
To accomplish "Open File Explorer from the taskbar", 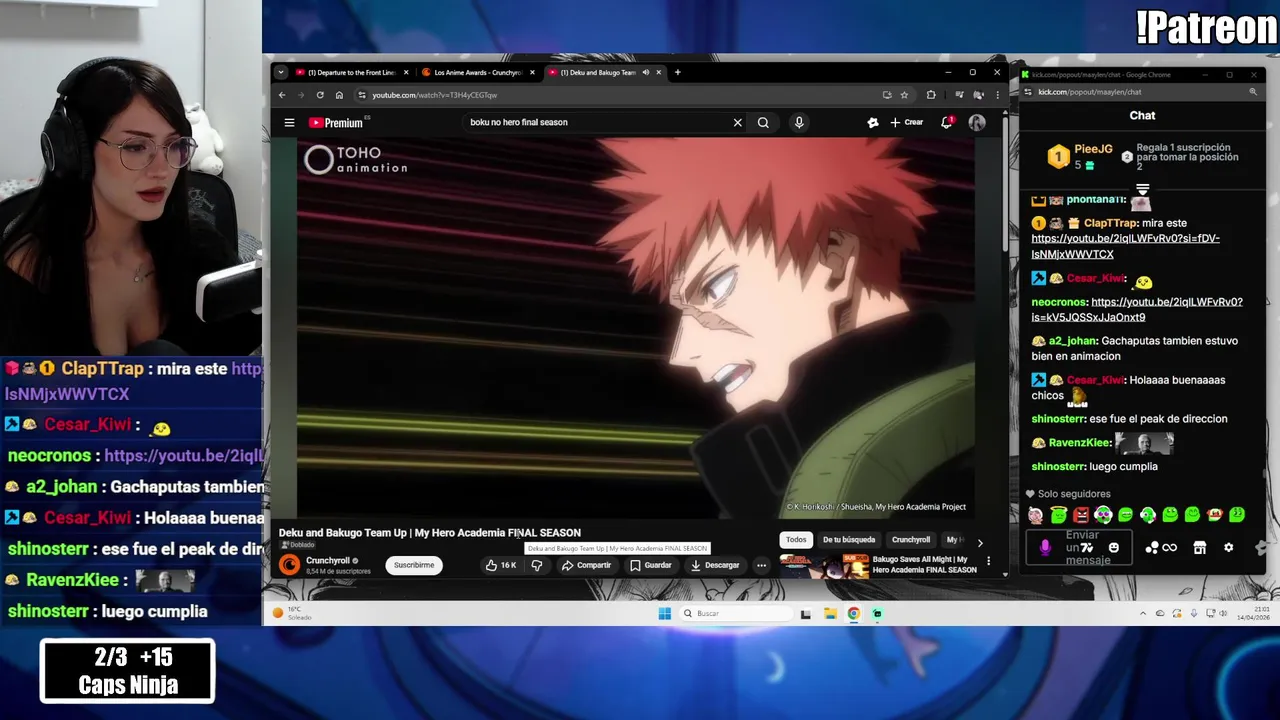I will coord(830,613).
